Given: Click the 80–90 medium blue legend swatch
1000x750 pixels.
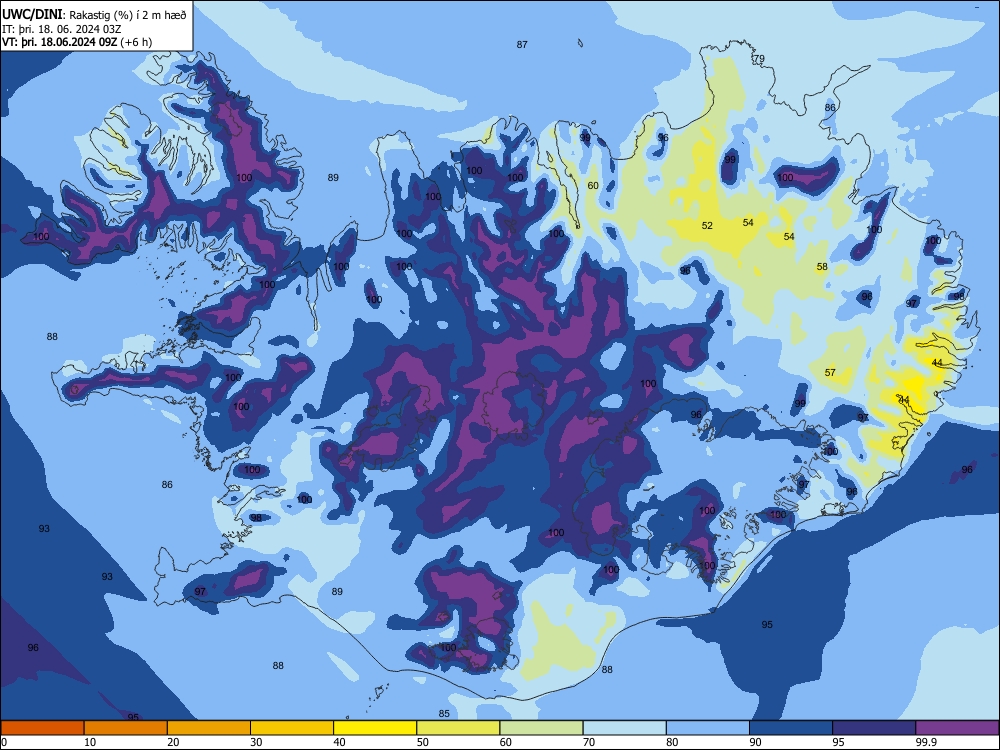Looking at the screenshot, I should pyautogui.click(x=708, y=728).
